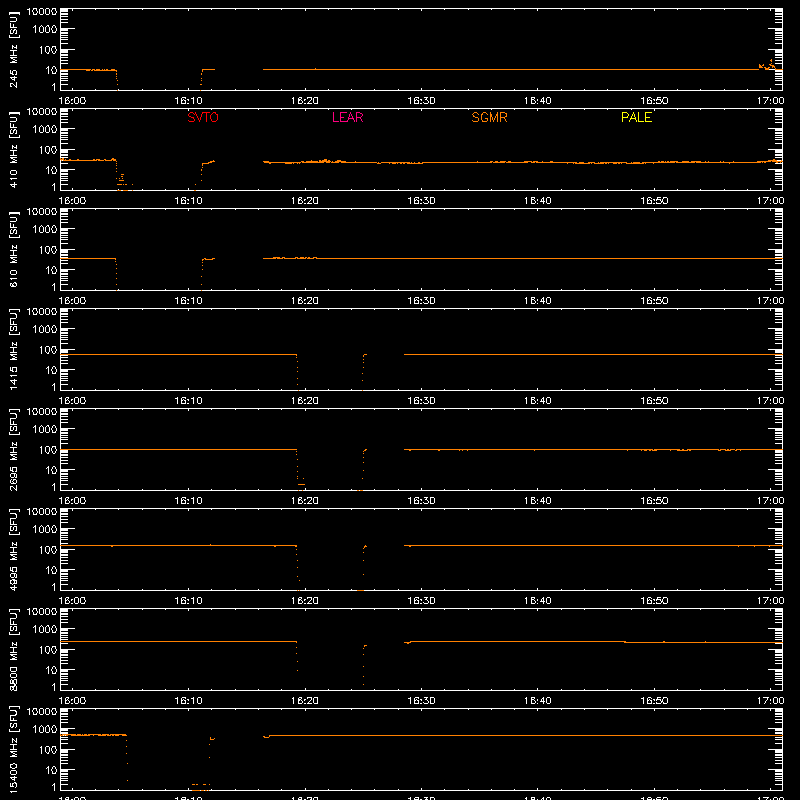Click the 1000 y-axis label of 15400 MHz plot
Image resolution: width=800 pixels, height=800 pixels.
45,729
